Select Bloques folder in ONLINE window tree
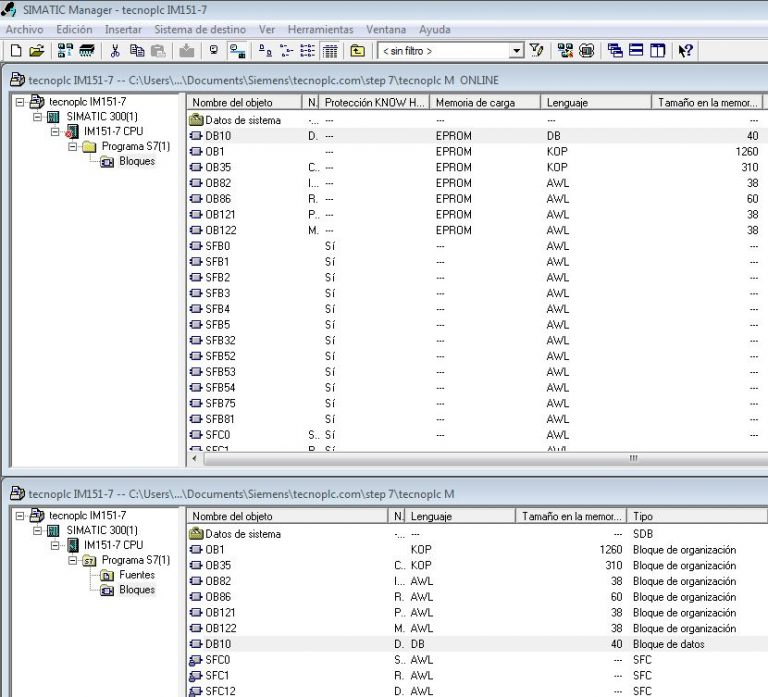 click(x=137, y=161)
